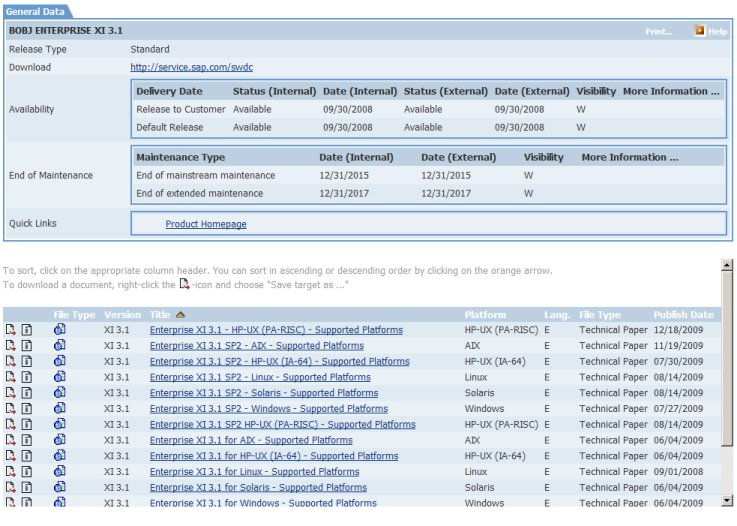Open Enterprise XI 3.1 - HP-UX (PA-RISC) Supported Platforms
Screen dimensions: 737x526
coord(276,330)
